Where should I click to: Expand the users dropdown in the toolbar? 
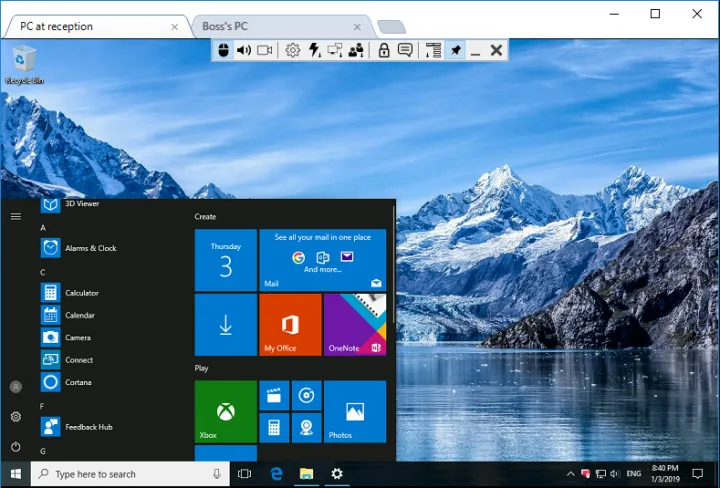click(357, 50)
